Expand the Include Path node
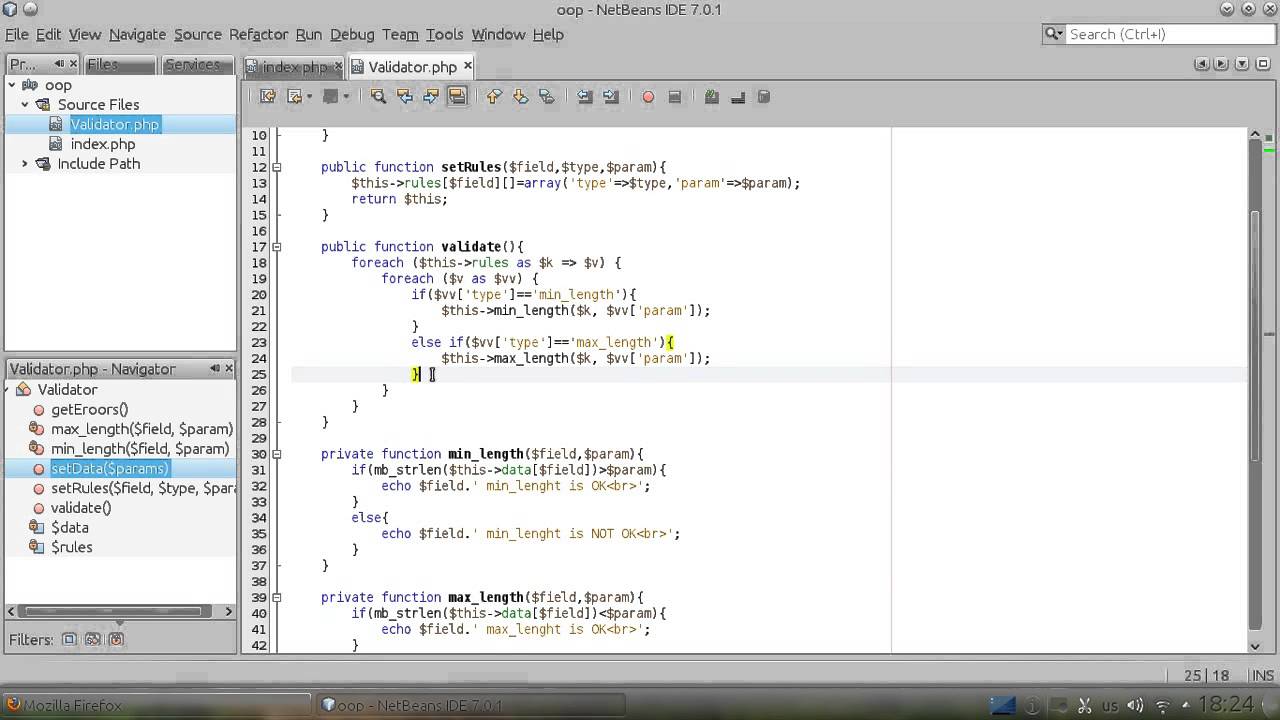 pyautogui.click(x=24, y=164)
